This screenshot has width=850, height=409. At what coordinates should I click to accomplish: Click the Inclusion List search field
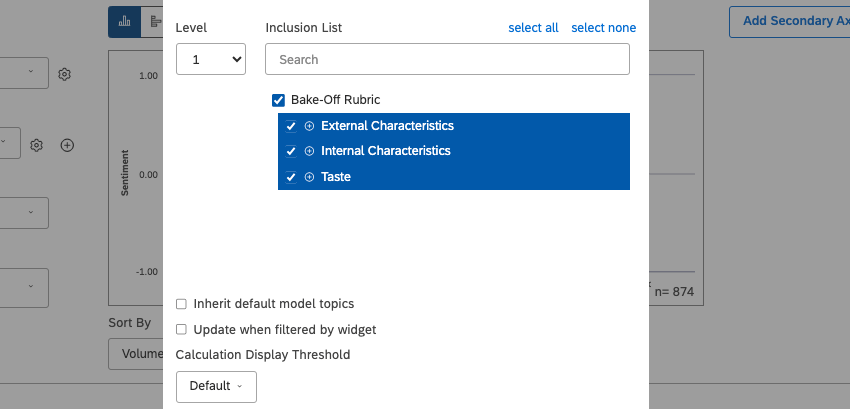447,60
